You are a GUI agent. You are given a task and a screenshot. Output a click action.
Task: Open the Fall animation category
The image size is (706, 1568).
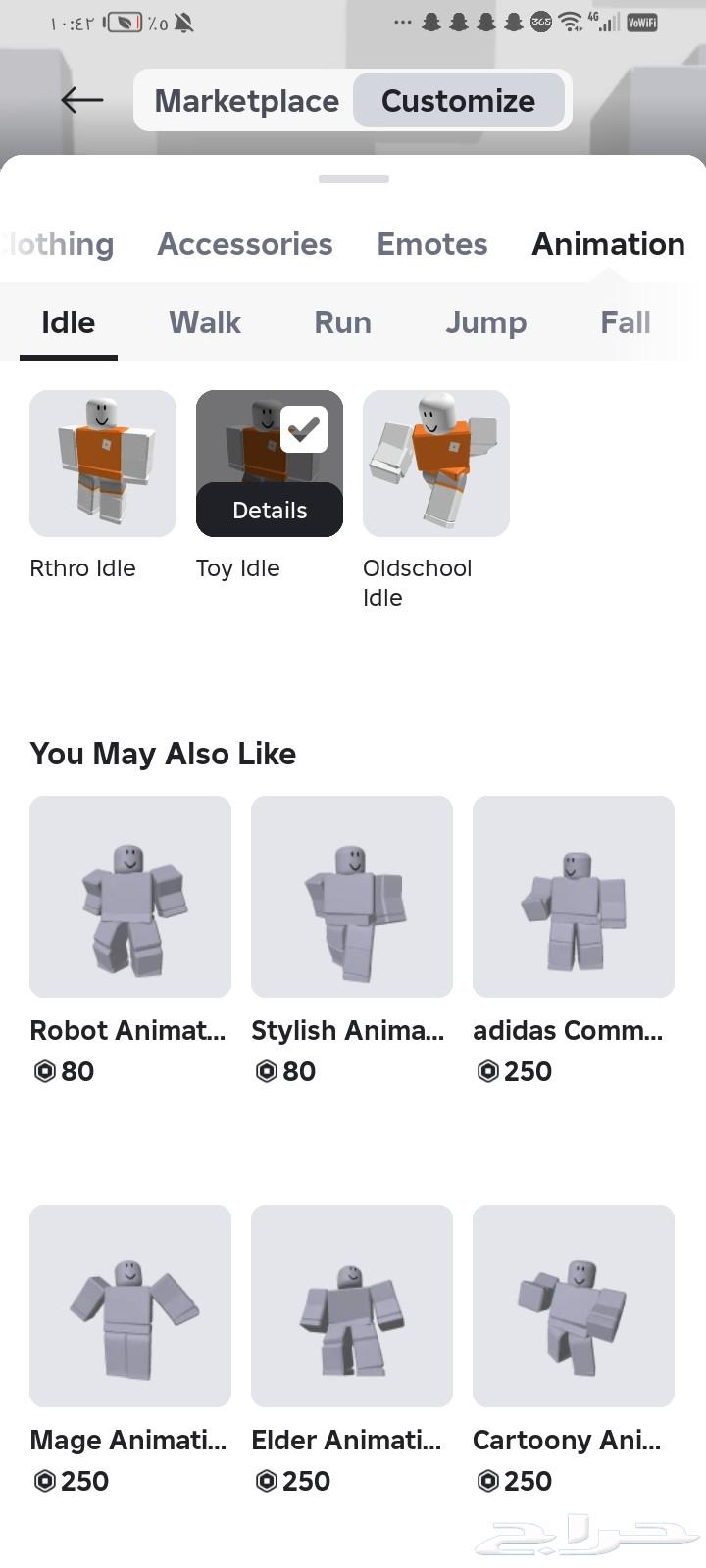[x=625, y=322]
